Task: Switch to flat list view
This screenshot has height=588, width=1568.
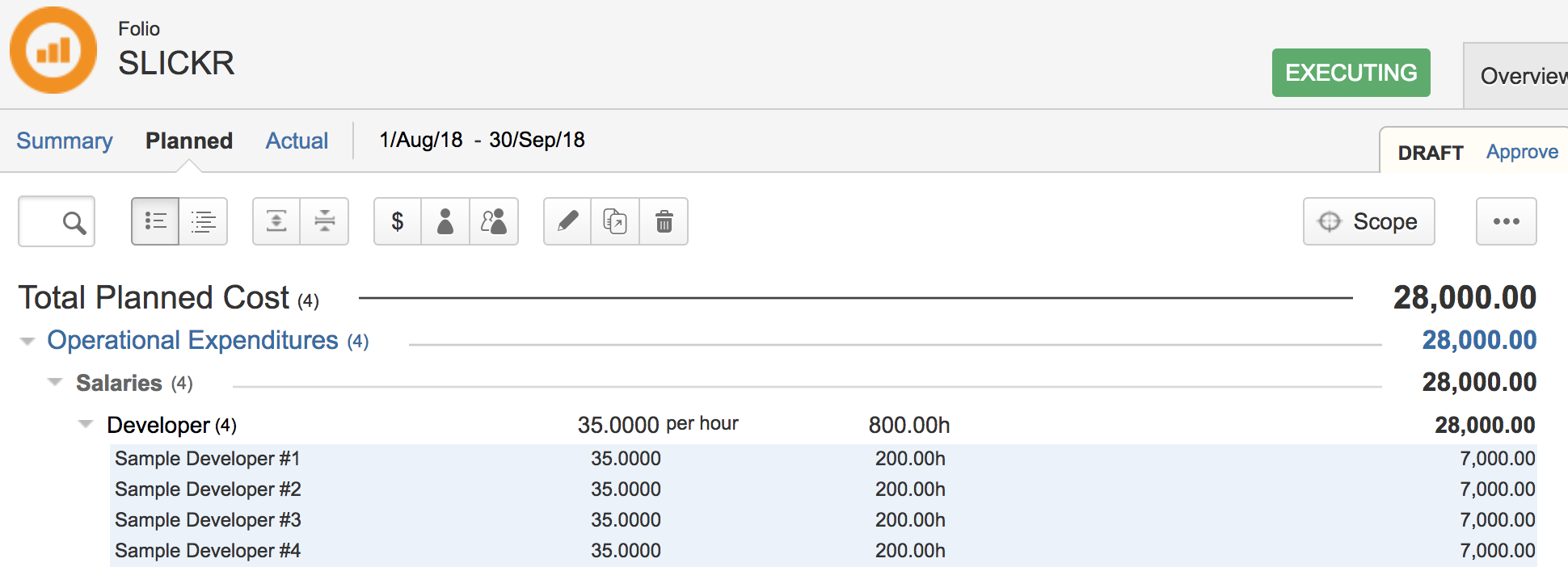Action: 155,221
